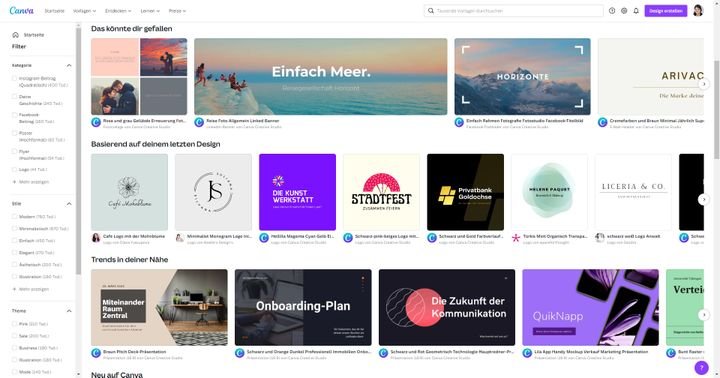Open the Café Logo mit der Mohnblume title link
This screenshot has width=720, height=378.
point(134,236)
